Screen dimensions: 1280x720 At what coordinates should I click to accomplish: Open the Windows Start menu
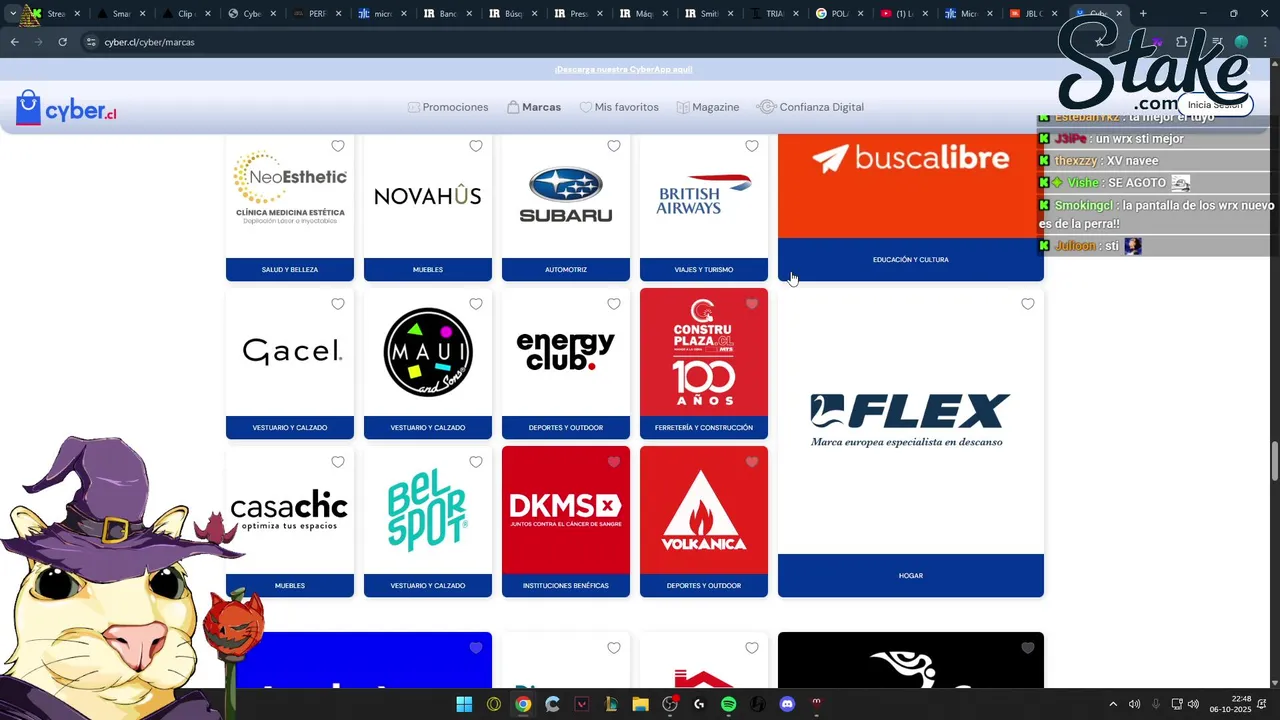pos(464,704)
